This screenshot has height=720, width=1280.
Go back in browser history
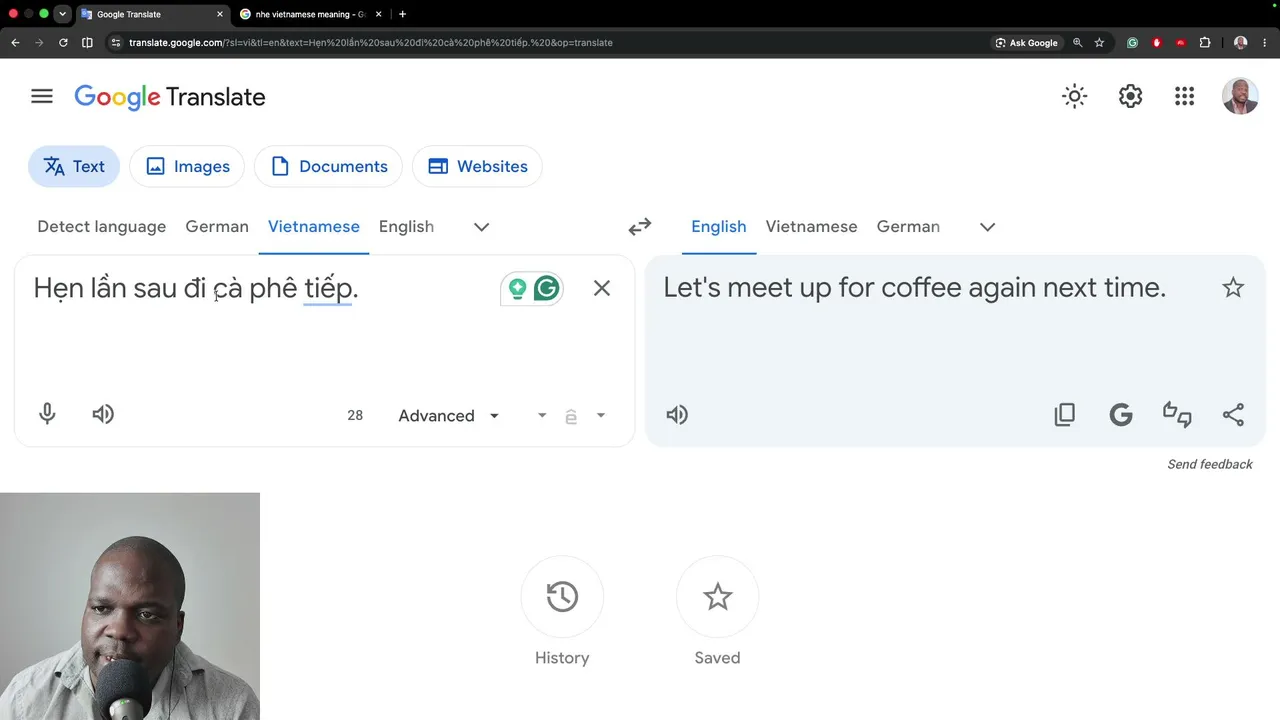(15, 43)
